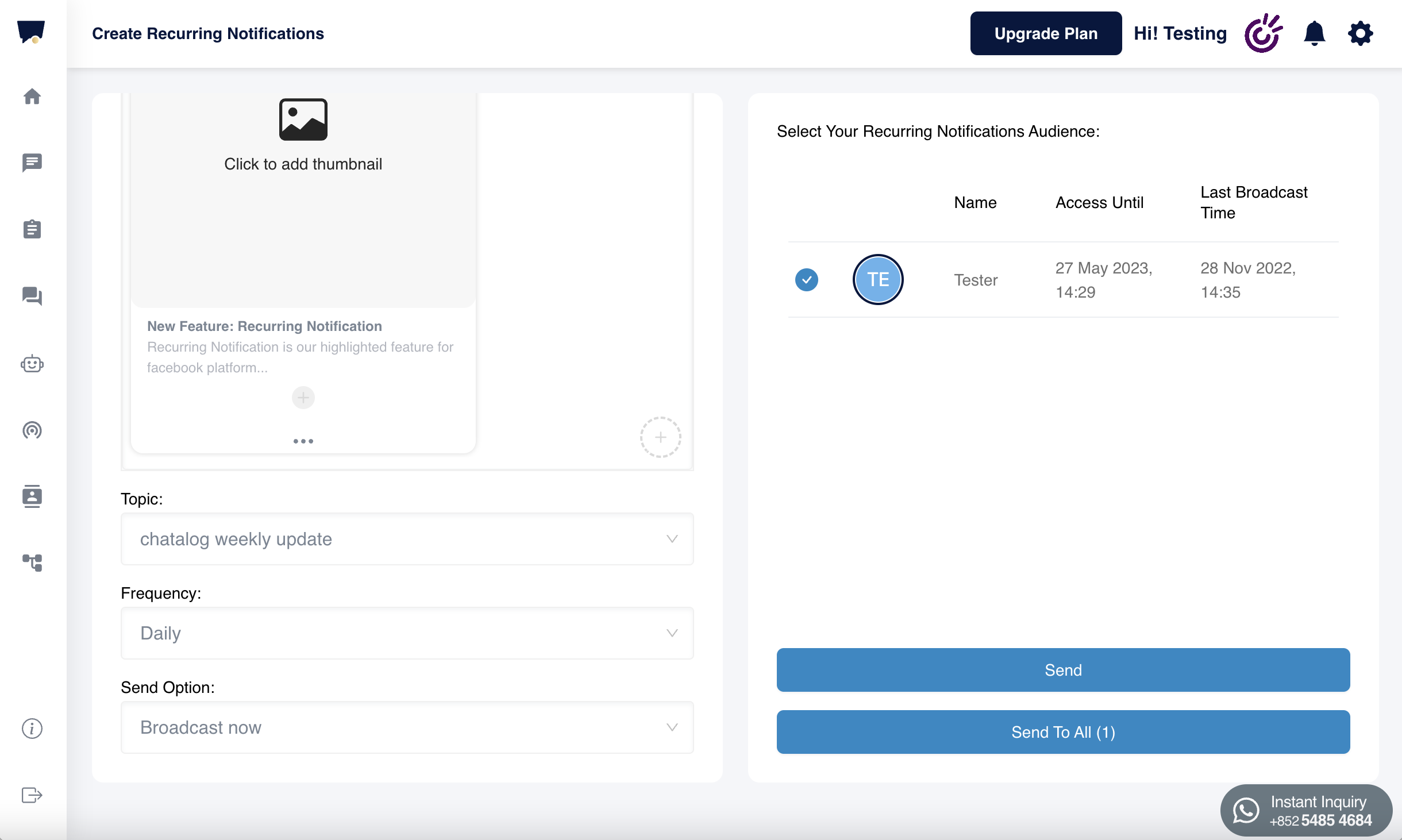
Task: Open the flow tree sidebar icon
Action: [32, 562]
